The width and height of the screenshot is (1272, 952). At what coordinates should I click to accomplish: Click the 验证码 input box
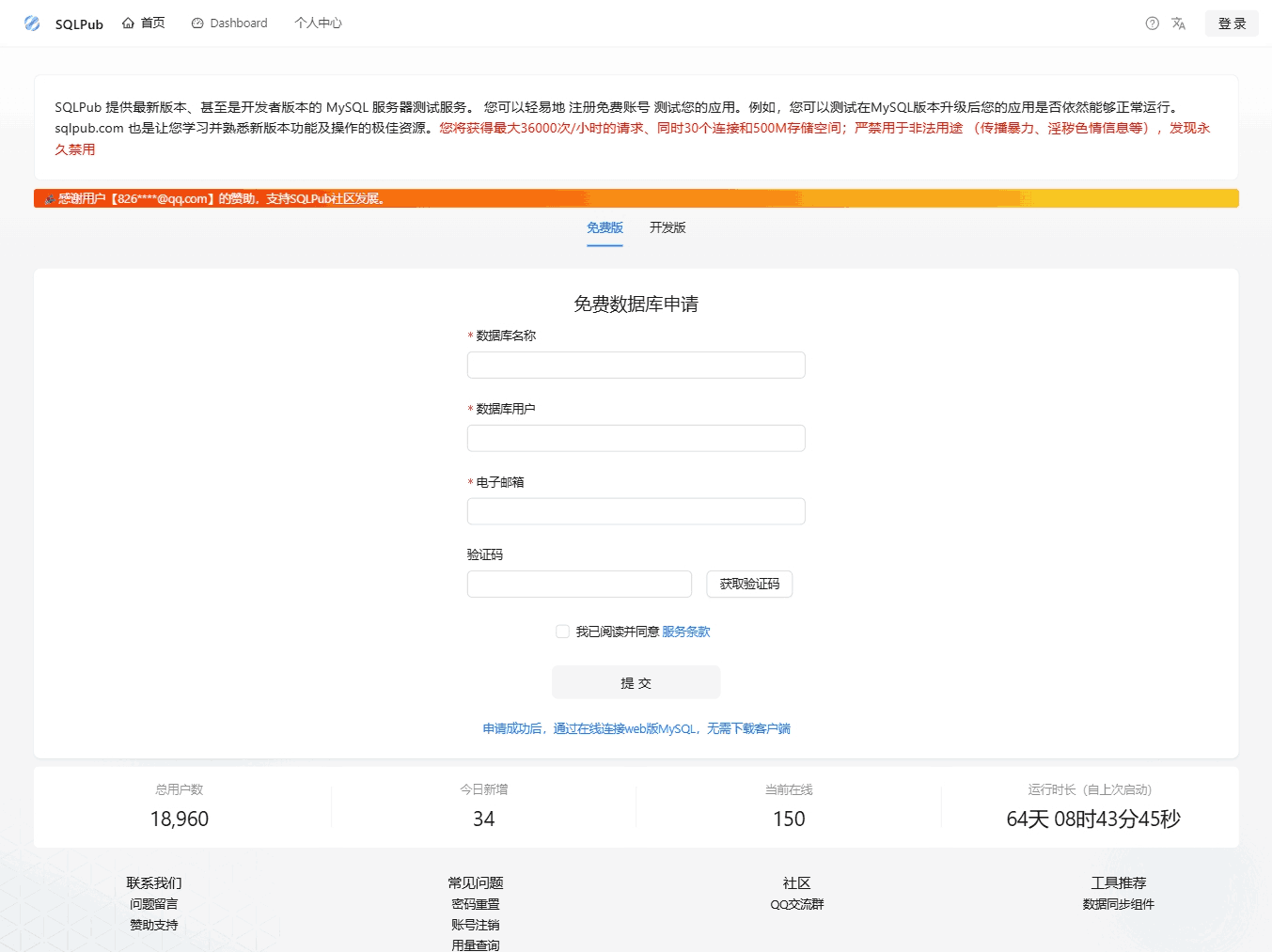579,584
